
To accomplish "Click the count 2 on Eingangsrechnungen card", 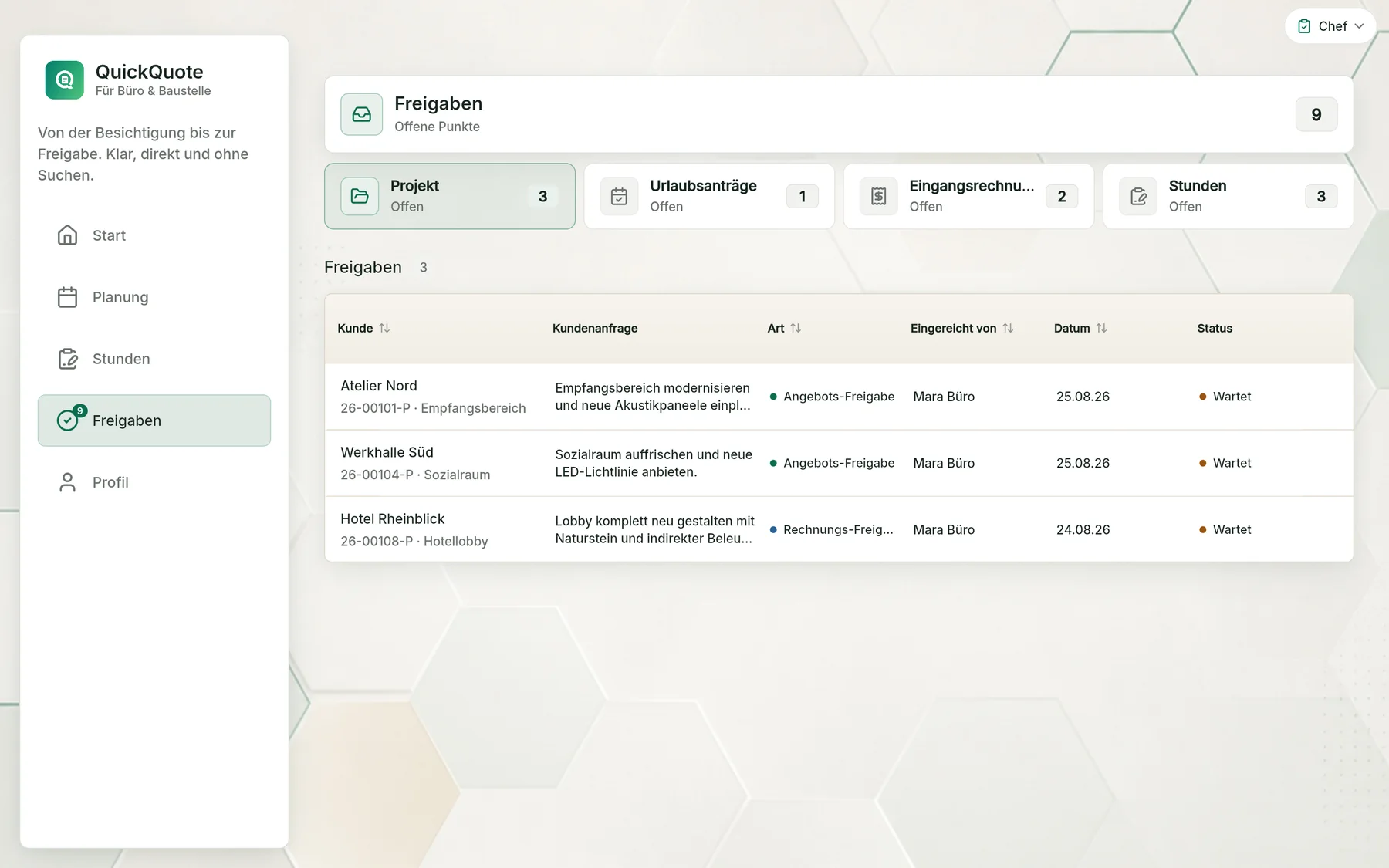I will 1062,196.
